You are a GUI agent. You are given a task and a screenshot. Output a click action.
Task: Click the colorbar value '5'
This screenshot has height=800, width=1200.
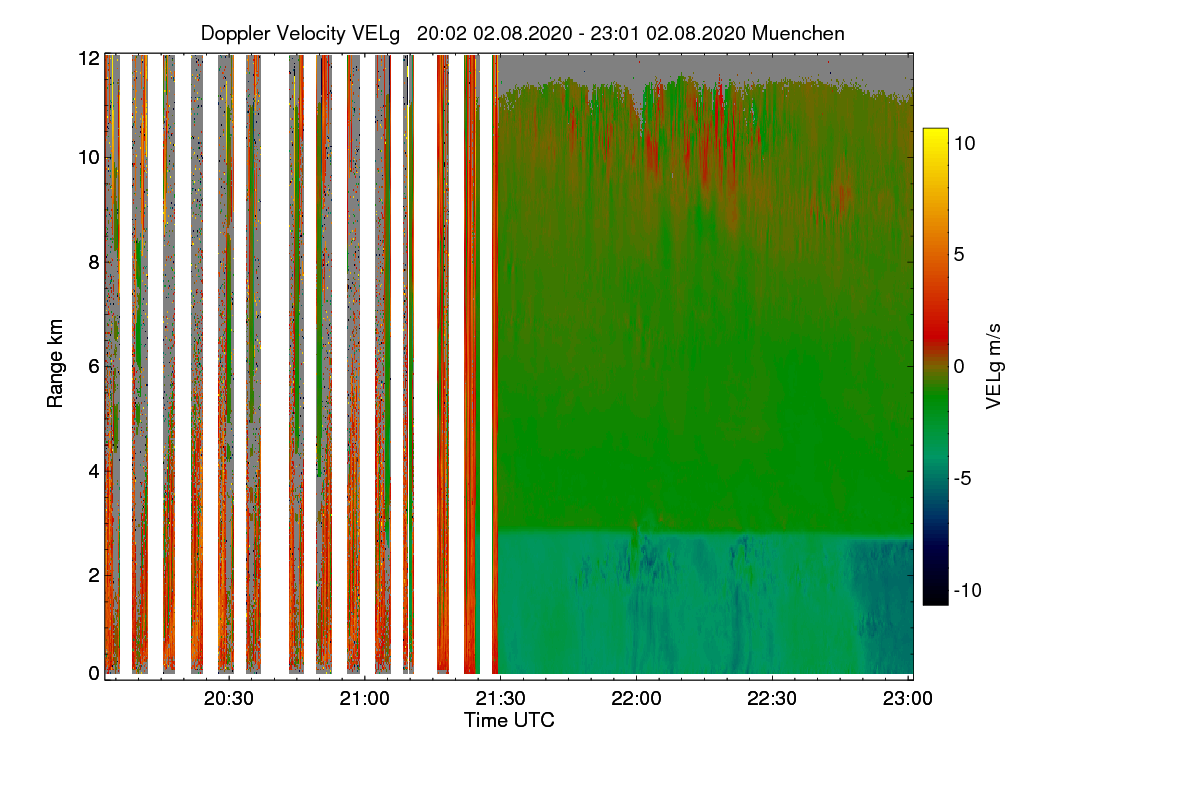tap(957, 255)
